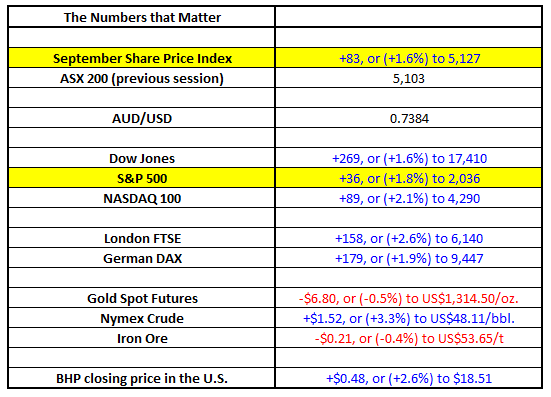Screen dimensions: 551x397
Task: Select the S&P 500 +36 to 2,036 cell
Action: point(409,178)
